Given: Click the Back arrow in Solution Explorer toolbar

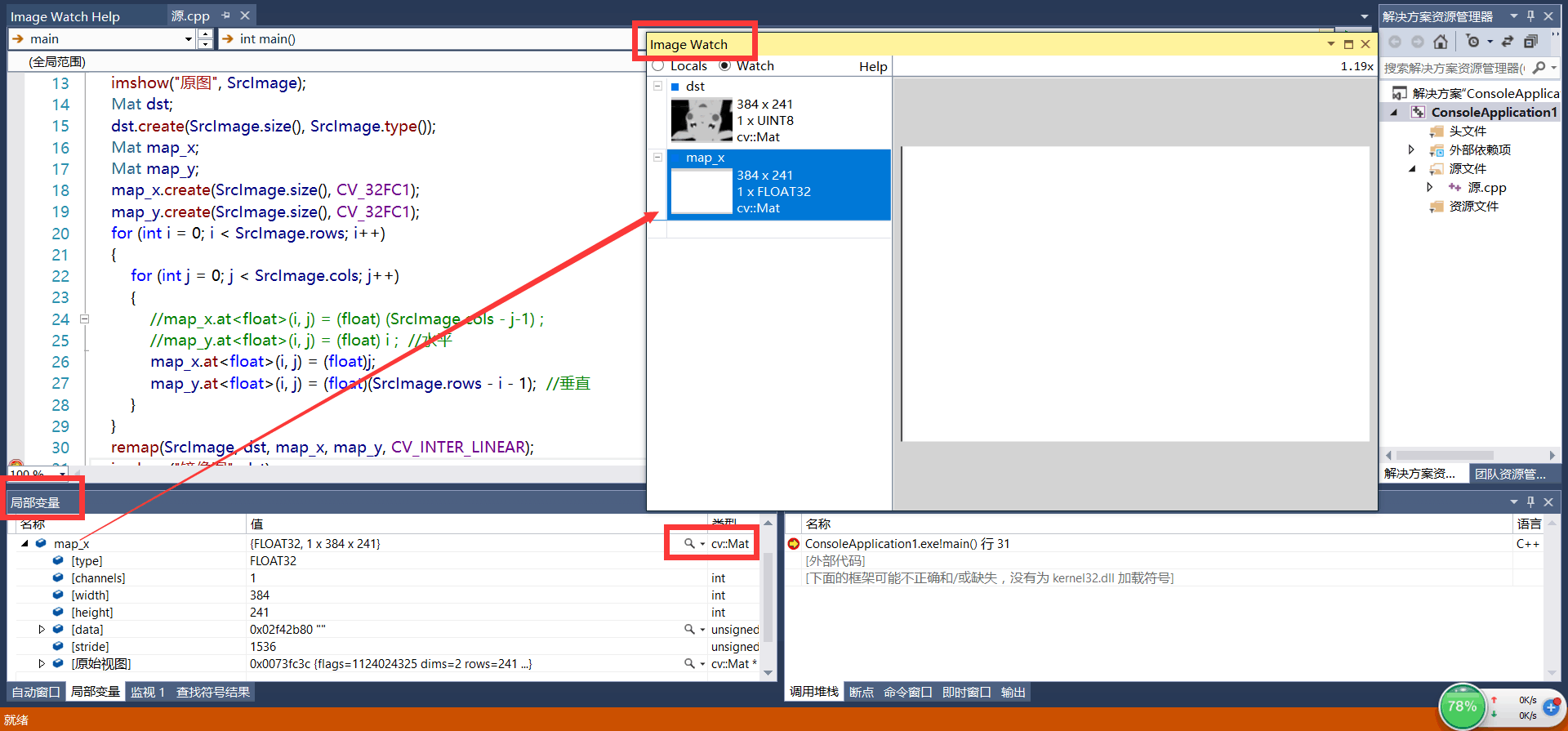Looking at the screenshot, I should pyautogui.click(x=1395, y=42).
